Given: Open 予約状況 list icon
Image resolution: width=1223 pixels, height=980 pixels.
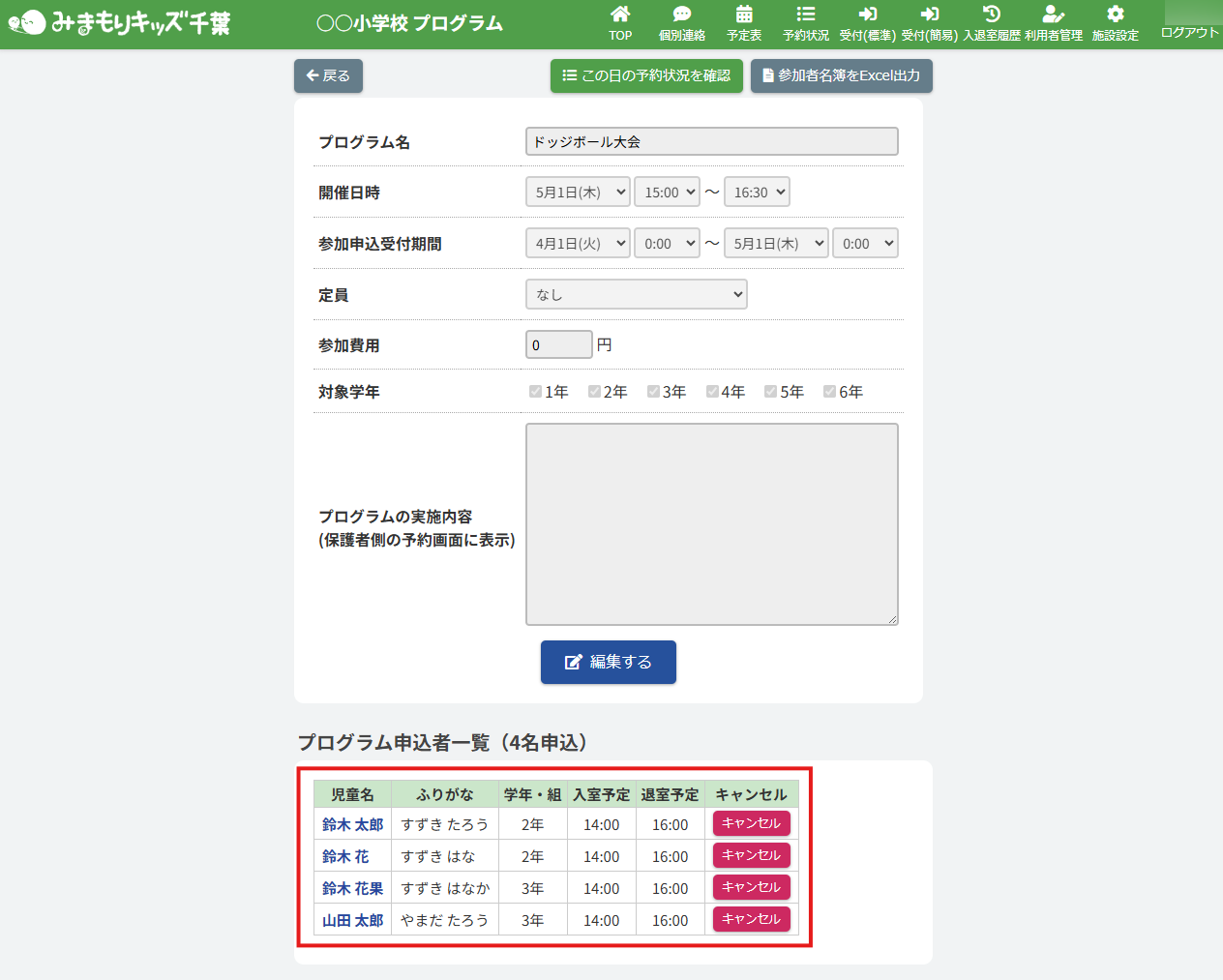Looking at the screenshot, I should click(x=806, y=15).
